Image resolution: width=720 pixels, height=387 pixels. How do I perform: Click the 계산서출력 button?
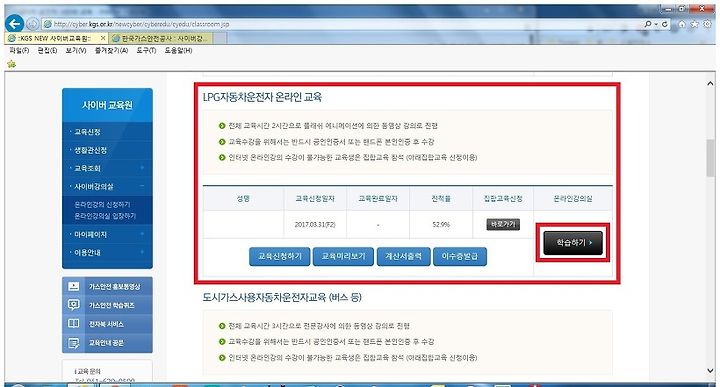[x=404, y=257]
